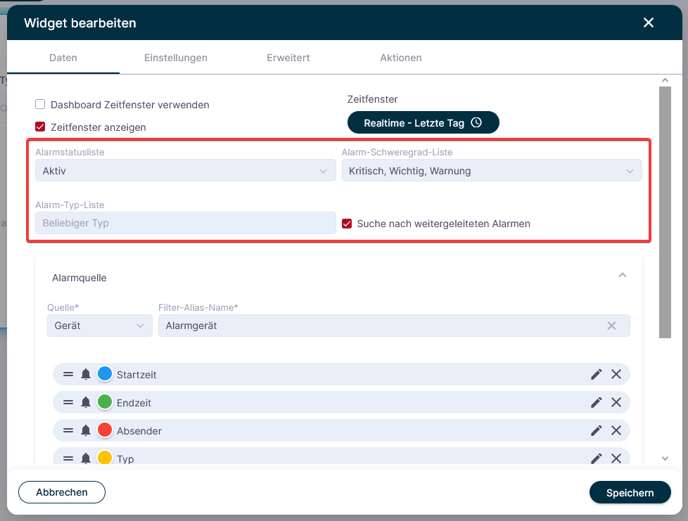Viewport: 688px width, 521px height.
Task: Delete the Typ row using X icon
Action: 616,459
